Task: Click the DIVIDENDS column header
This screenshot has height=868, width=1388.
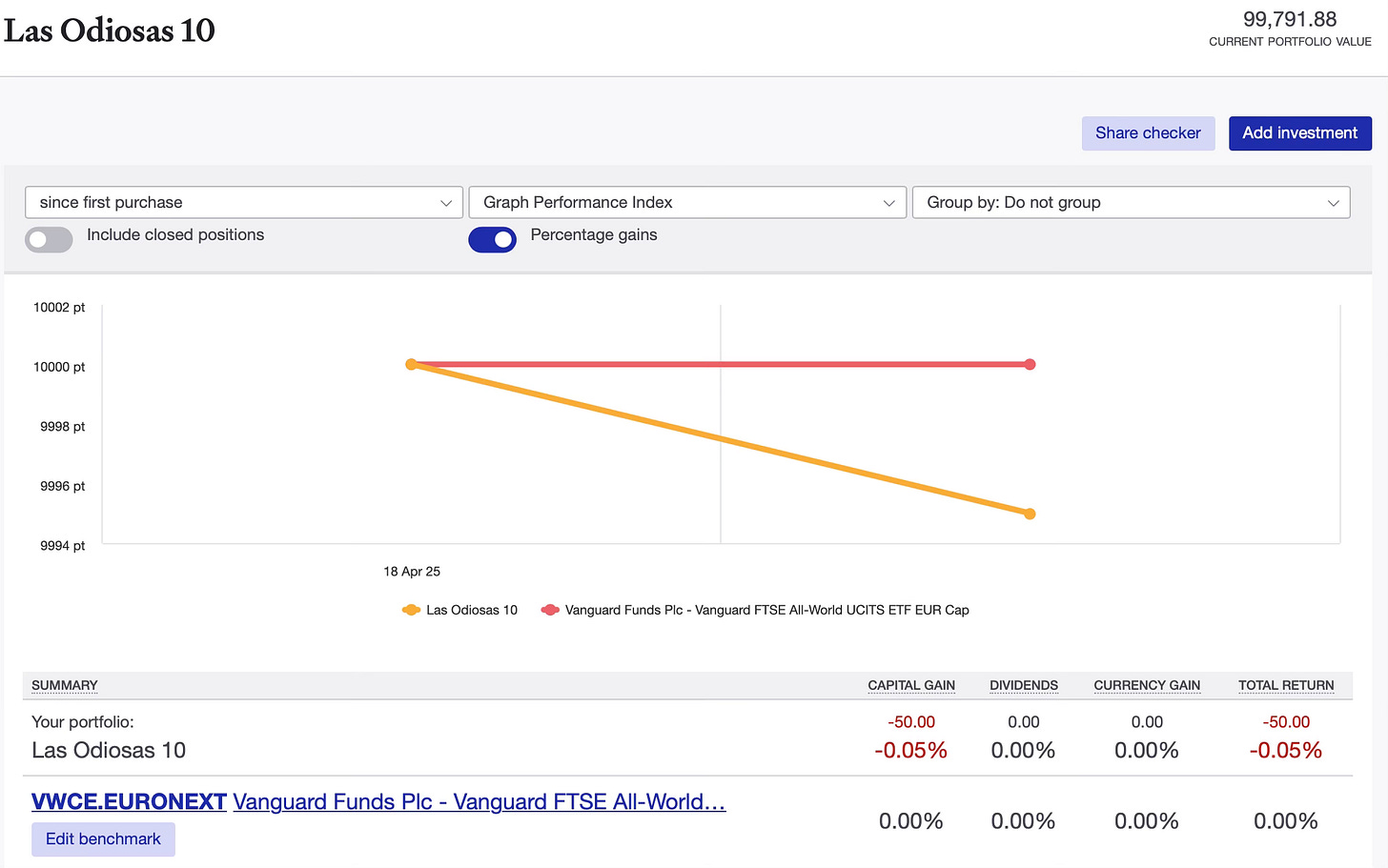Action: pyautogui.click(x=1024, y=685)
